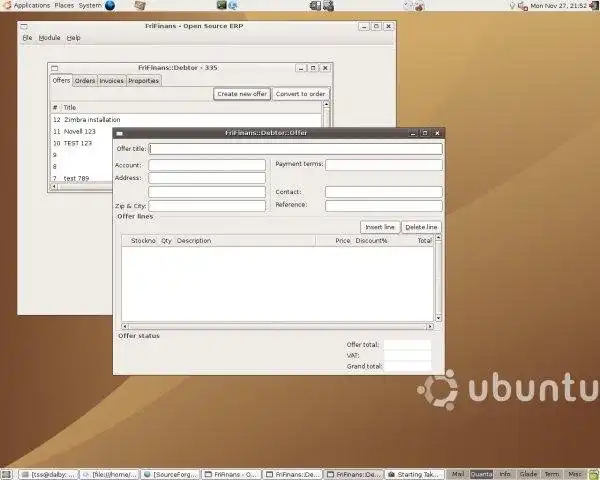Click the Grand total value field
Image resolution: width=600 pixels, height=480 pixels.
(408, 366)
